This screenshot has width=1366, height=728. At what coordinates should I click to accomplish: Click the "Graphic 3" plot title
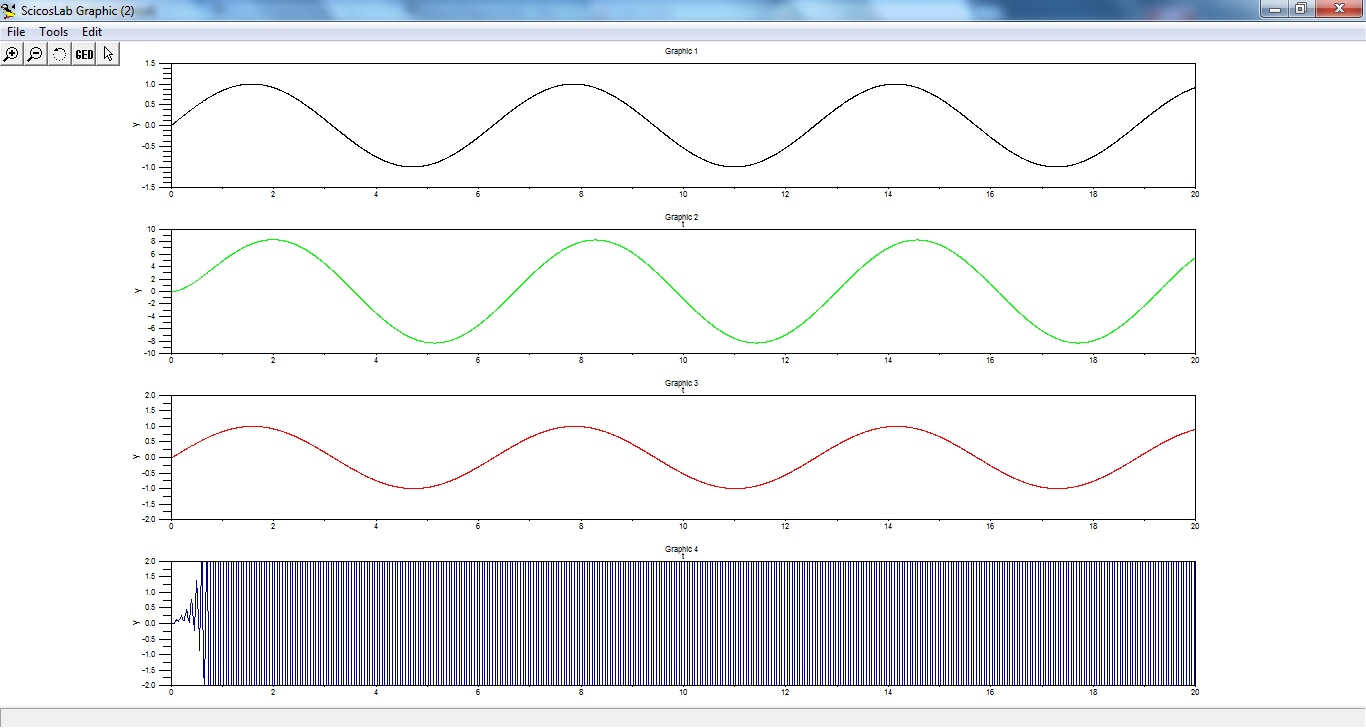pyautogui.click(x=682, y=383)
